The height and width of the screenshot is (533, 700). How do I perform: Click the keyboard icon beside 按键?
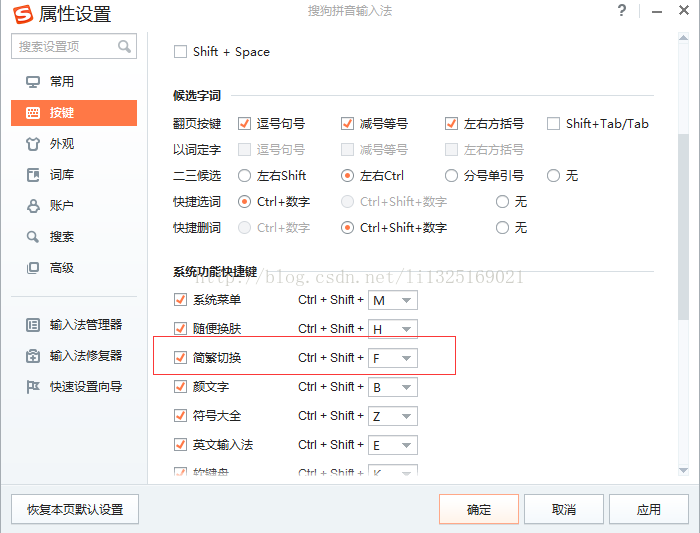[x=33, y=113]
